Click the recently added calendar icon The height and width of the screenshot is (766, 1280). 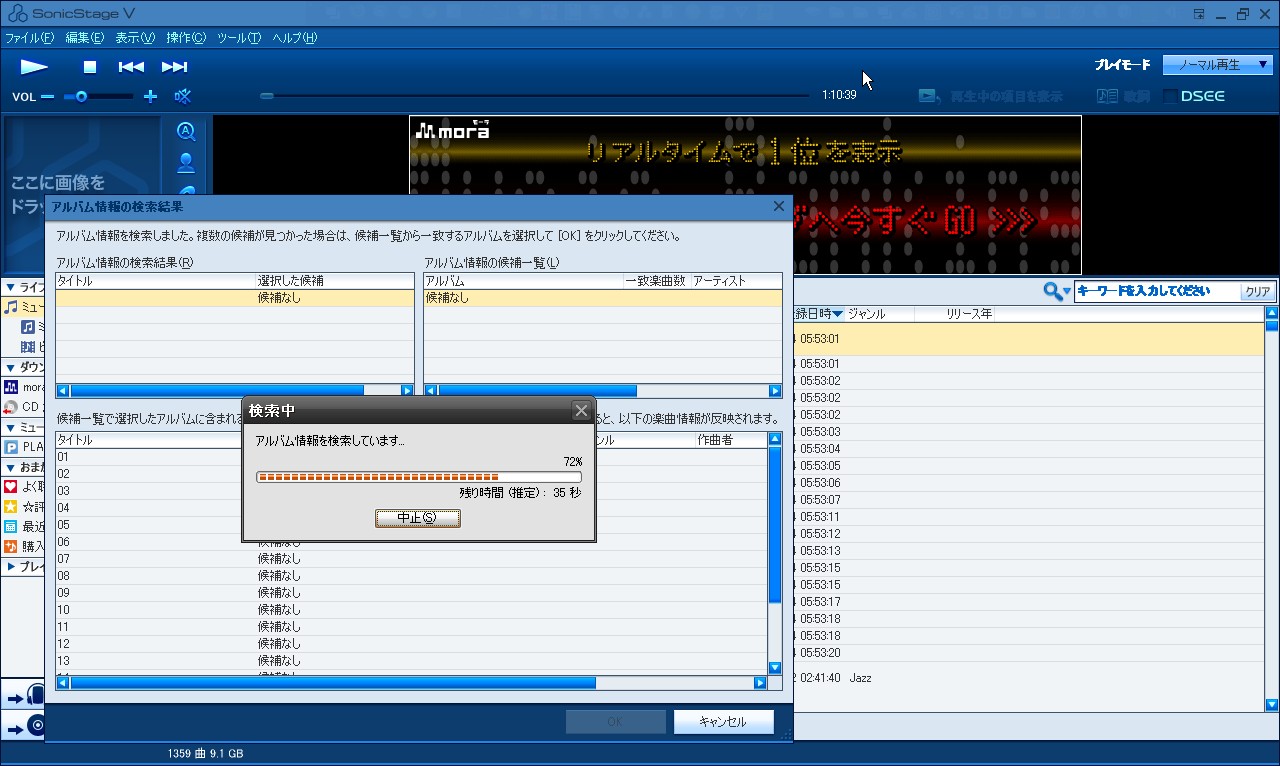[11, 527]
